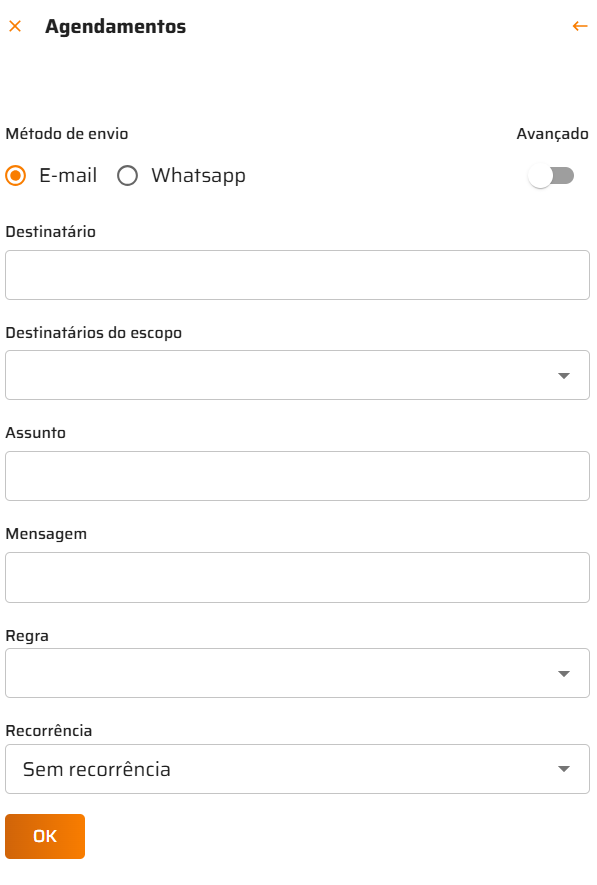Click the Avançado label above the switch
This screenshot has width=597, height=885.
pyautogui.click(x=552, y=134)
